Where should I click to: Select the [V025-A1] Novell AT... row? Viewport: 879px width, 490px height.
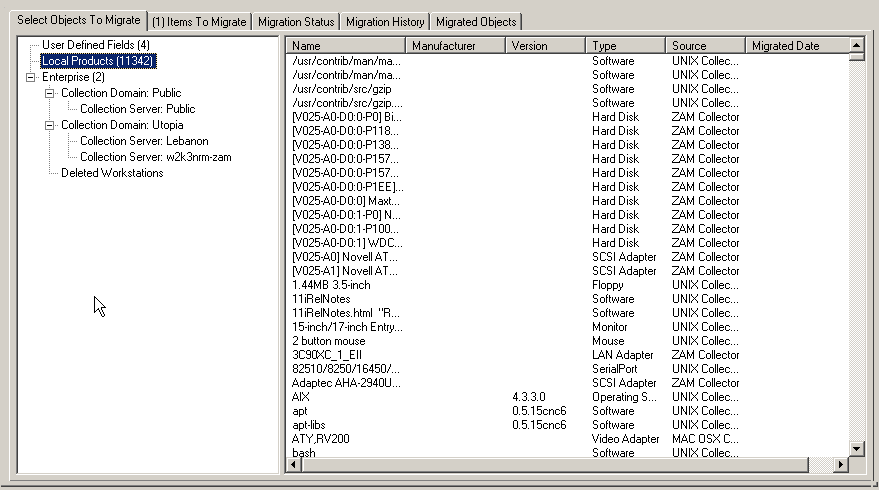[567, 271]
